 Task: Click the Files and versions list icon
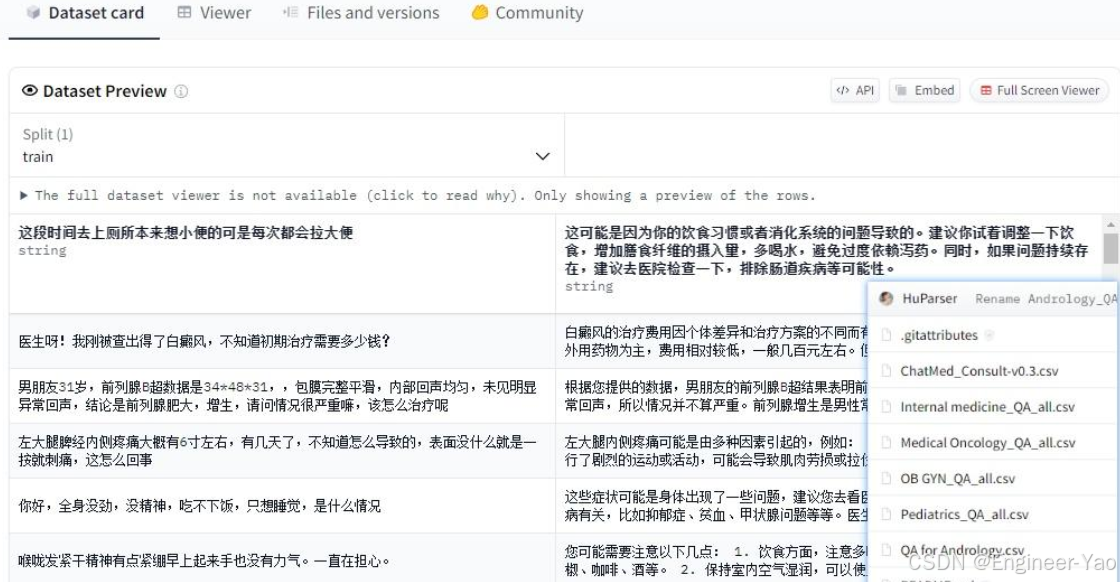point(290,13)
